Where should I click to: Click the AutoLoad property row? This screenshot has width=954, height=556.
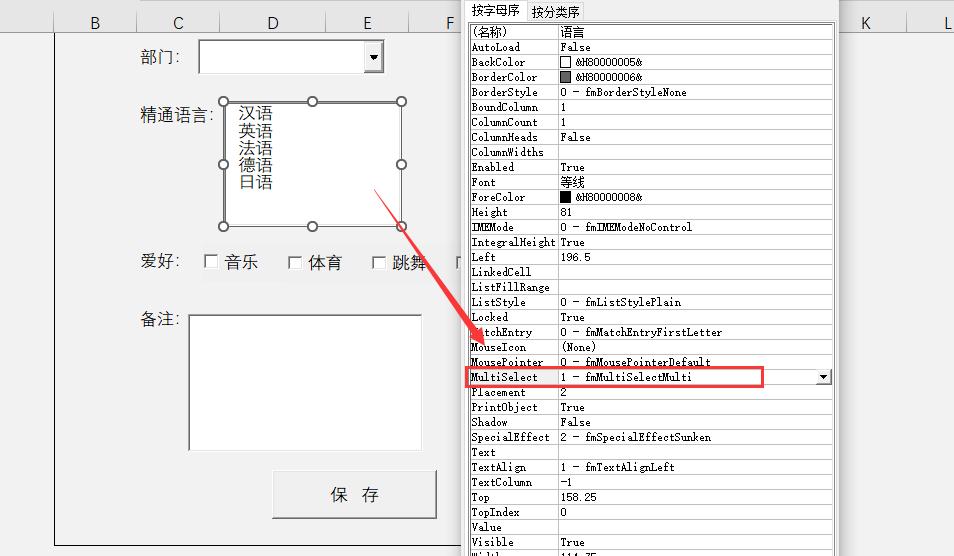pos(651,47)
